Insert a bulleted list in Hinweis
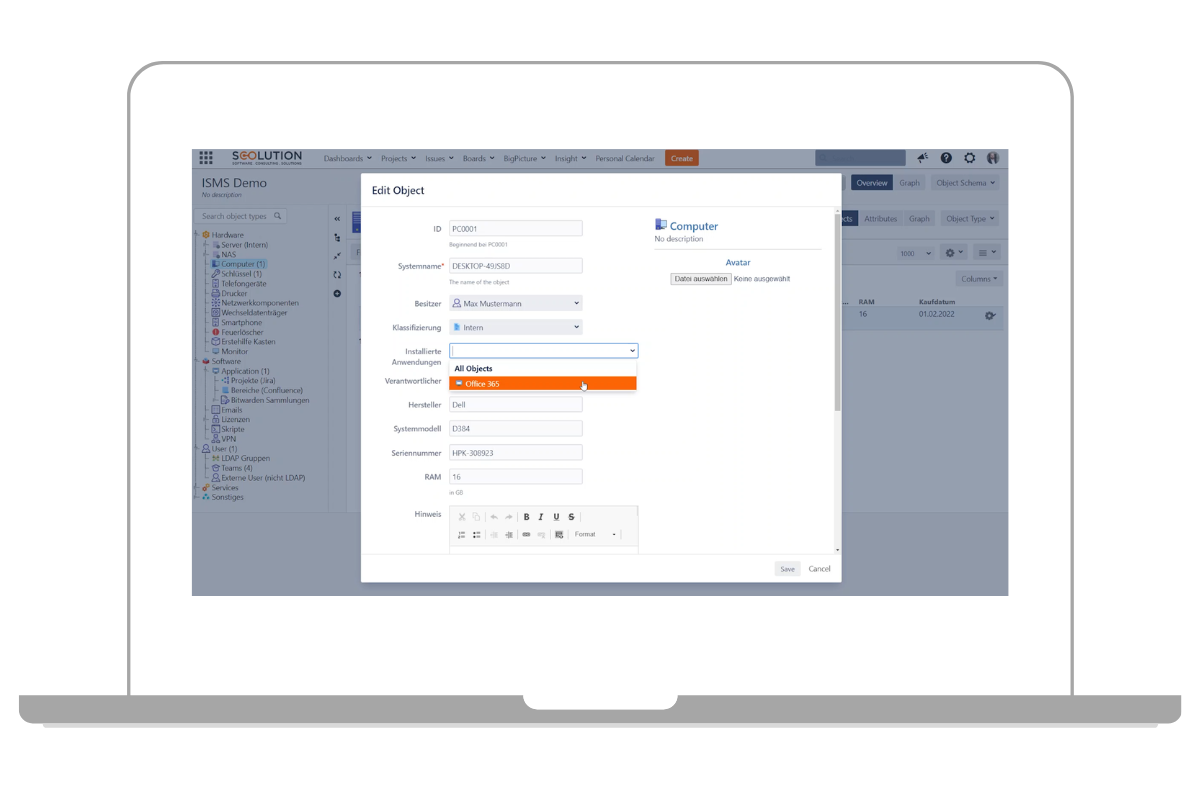 click(477, 535)
